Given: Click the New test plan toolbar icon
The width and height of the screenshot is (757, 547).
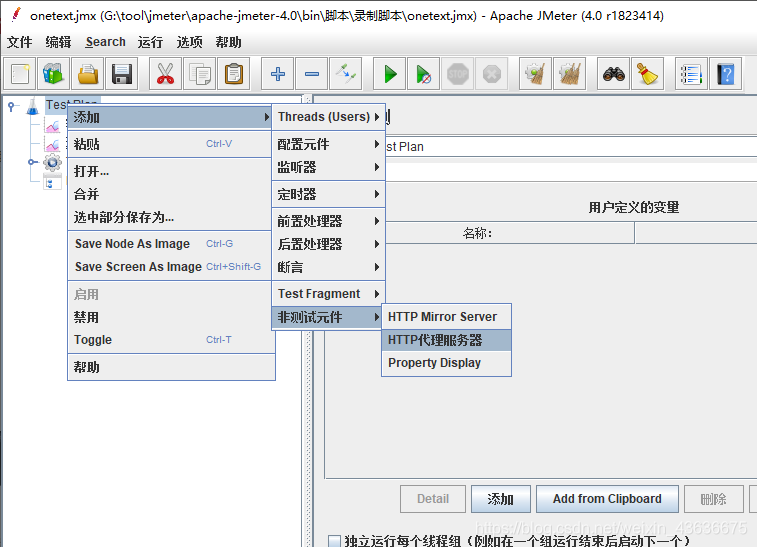Looking at the screenshot, I should (x=20, y=74).
